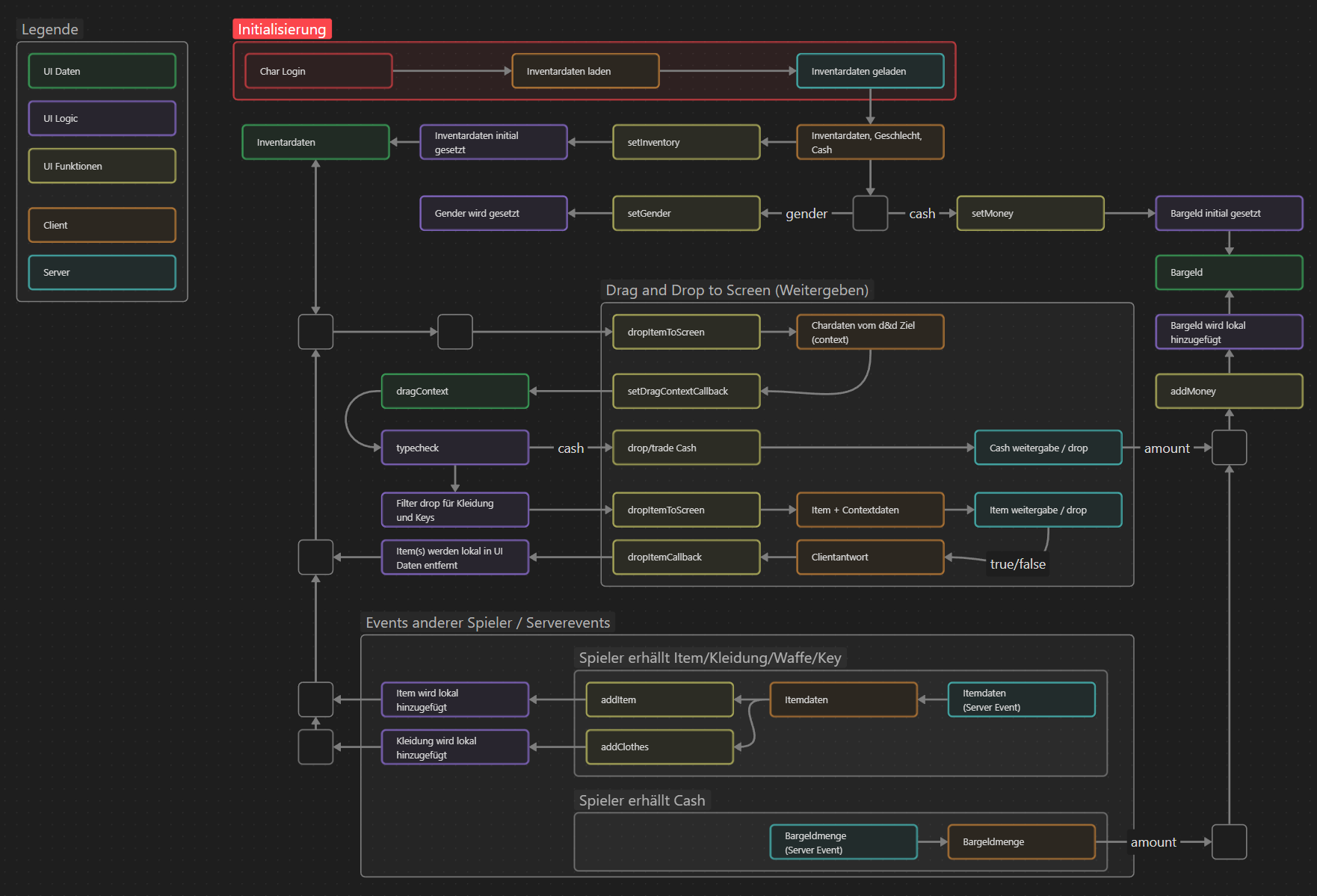Viewport: 1317px width, 896px height.
Task: Select the 'addClothes' function node
Action: point(659,747)
